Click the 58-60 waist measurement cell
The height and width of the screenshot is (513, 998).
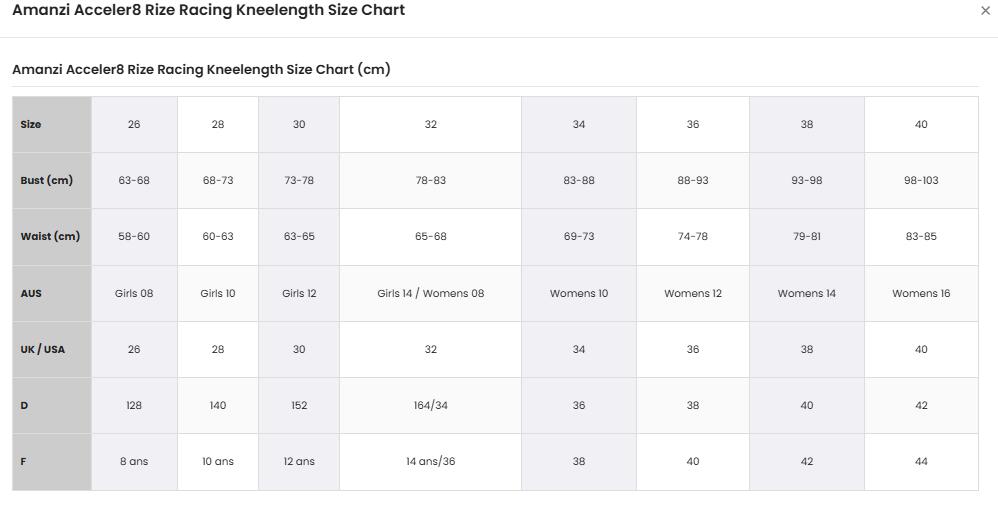134,237
